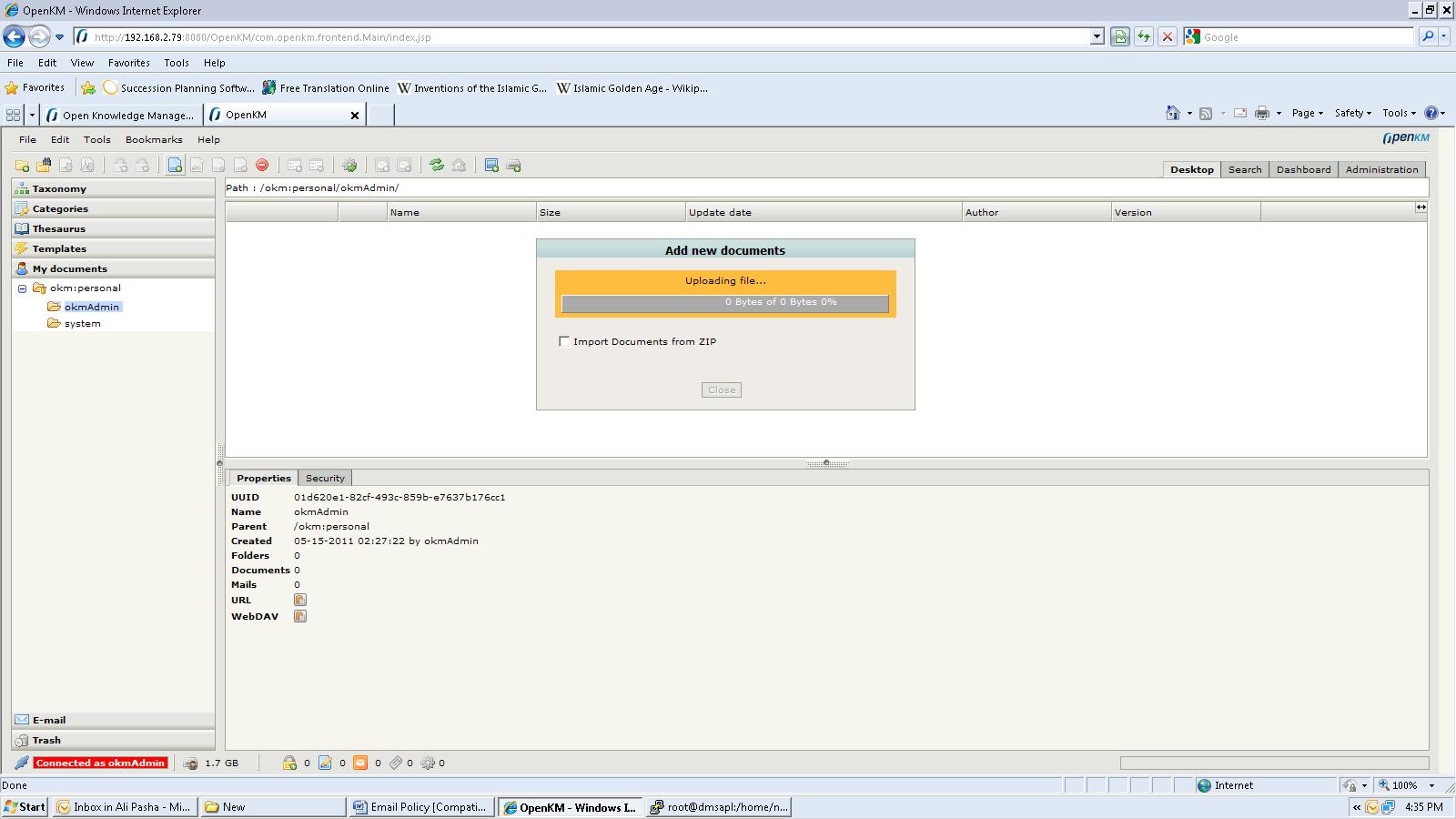Click the create new folder toolbar icon
Screen dimensions: 1456x819
[x=22, y=166]
